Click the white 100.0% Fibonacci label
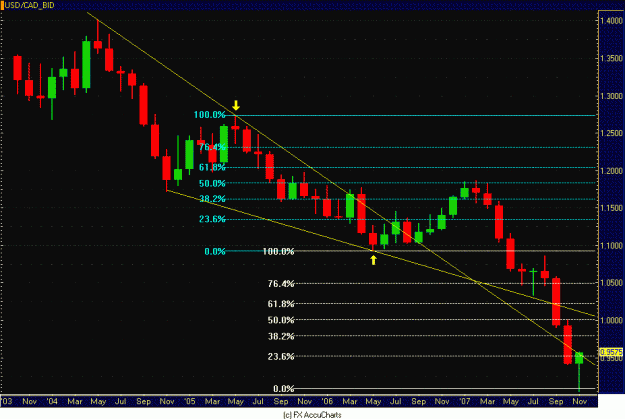 click(279, 251)
